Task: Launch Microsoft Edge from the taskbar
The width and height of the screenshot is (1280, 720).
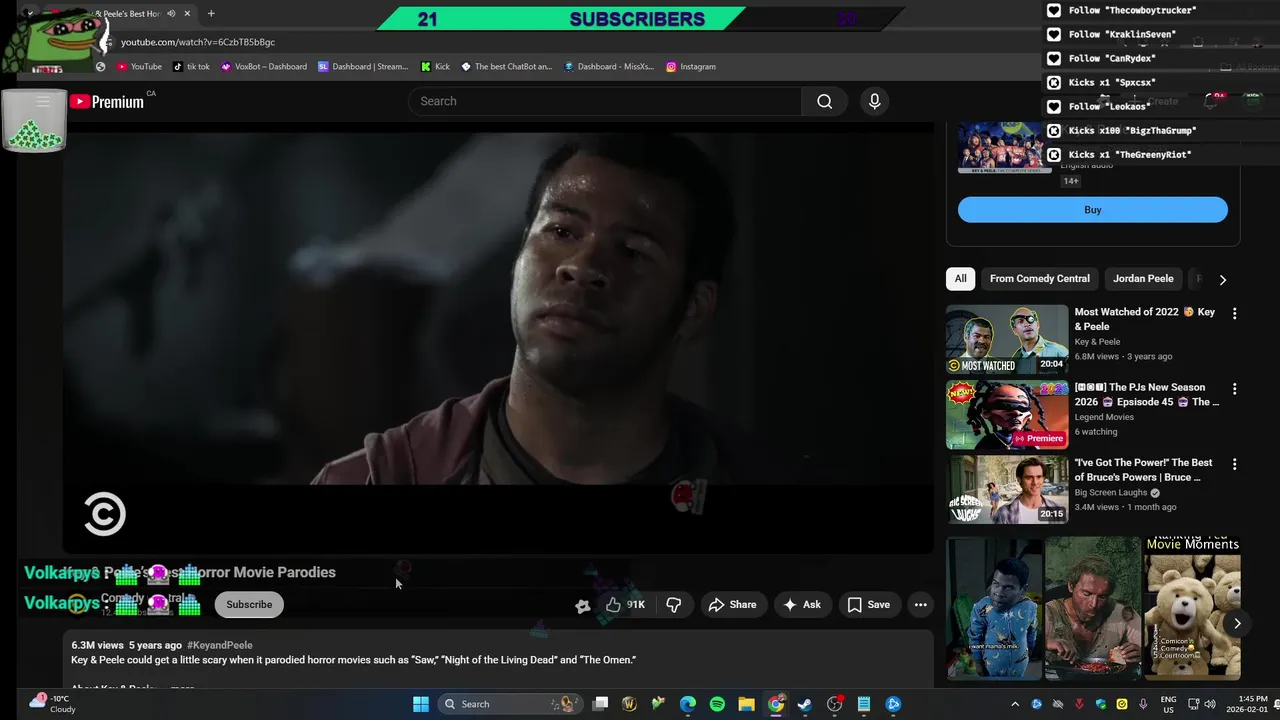Action: click(688, 704)
